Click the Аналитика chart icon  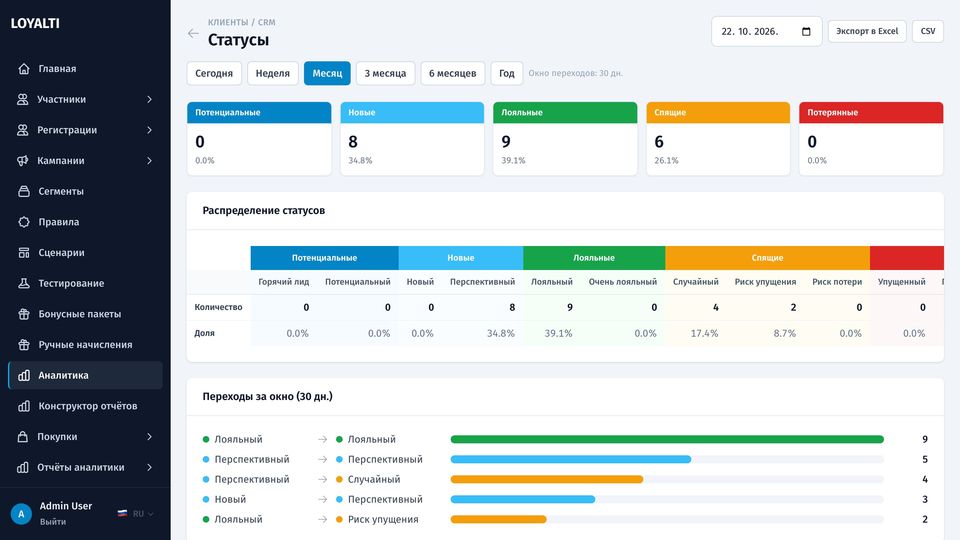[23, 375]
